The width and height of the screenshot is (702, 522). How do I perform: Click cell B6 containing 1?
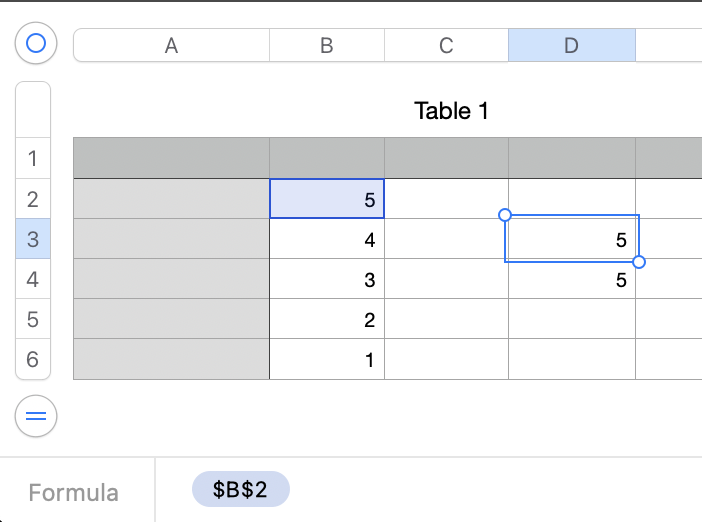pos(327,359)
